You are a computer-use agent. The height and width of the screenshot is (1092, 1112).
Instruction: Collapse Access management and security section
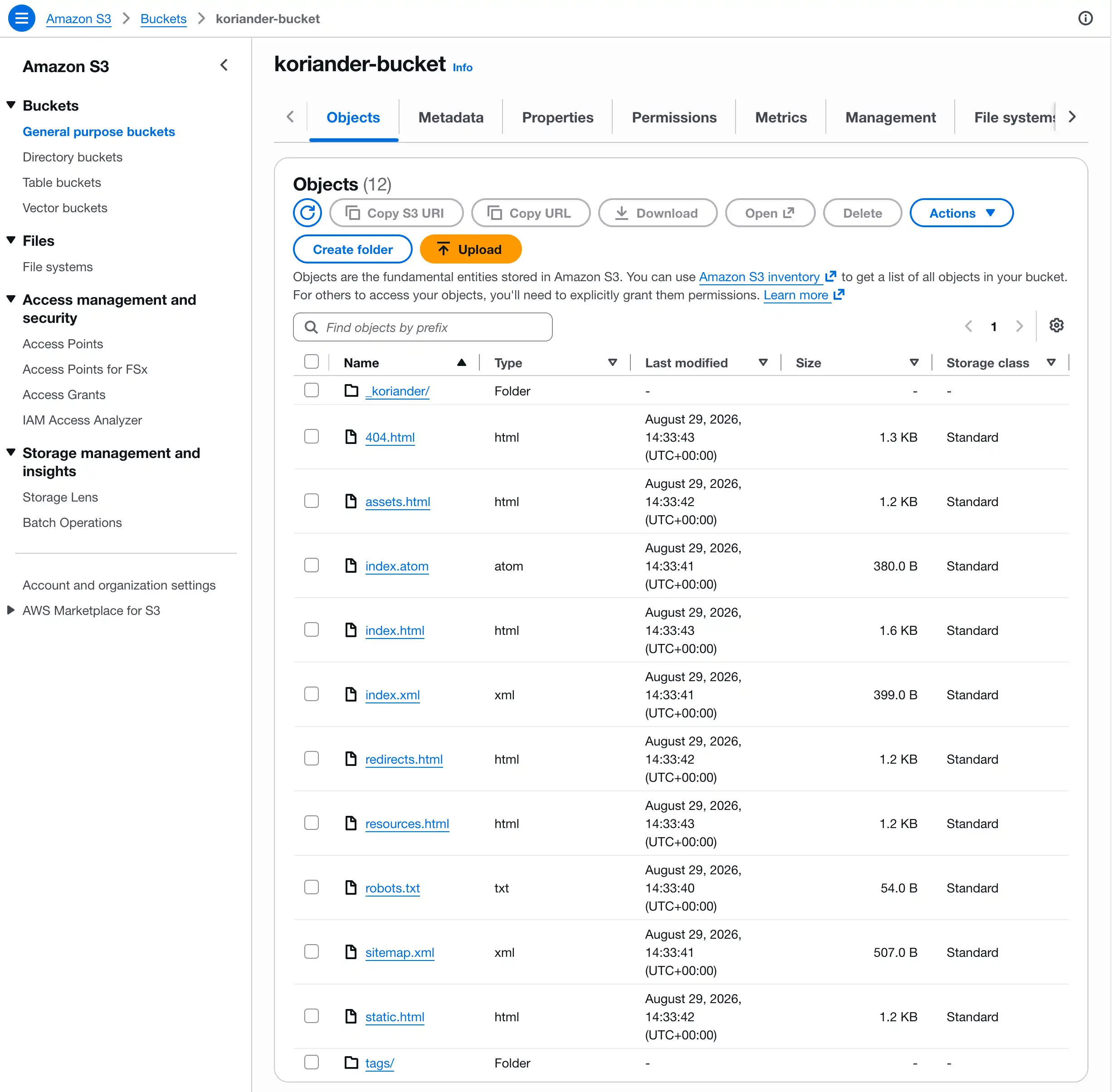coord(11,299)
